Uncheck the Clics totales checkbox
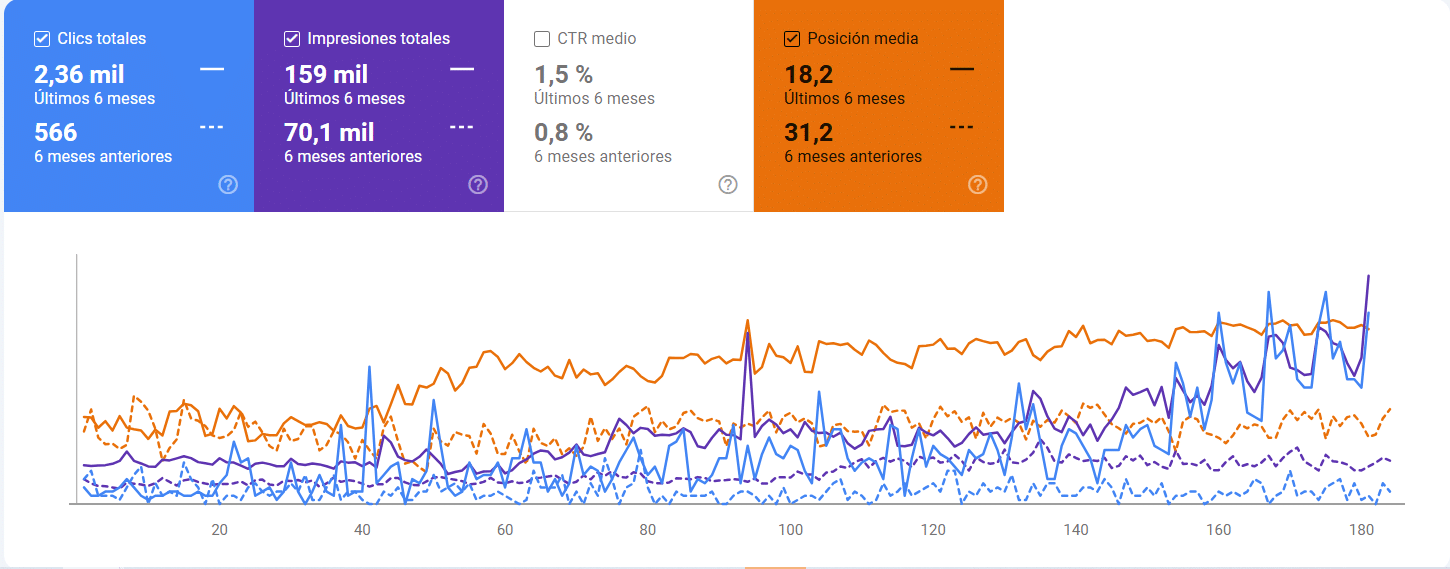The image size is (1450, 569). click(42, 39)
